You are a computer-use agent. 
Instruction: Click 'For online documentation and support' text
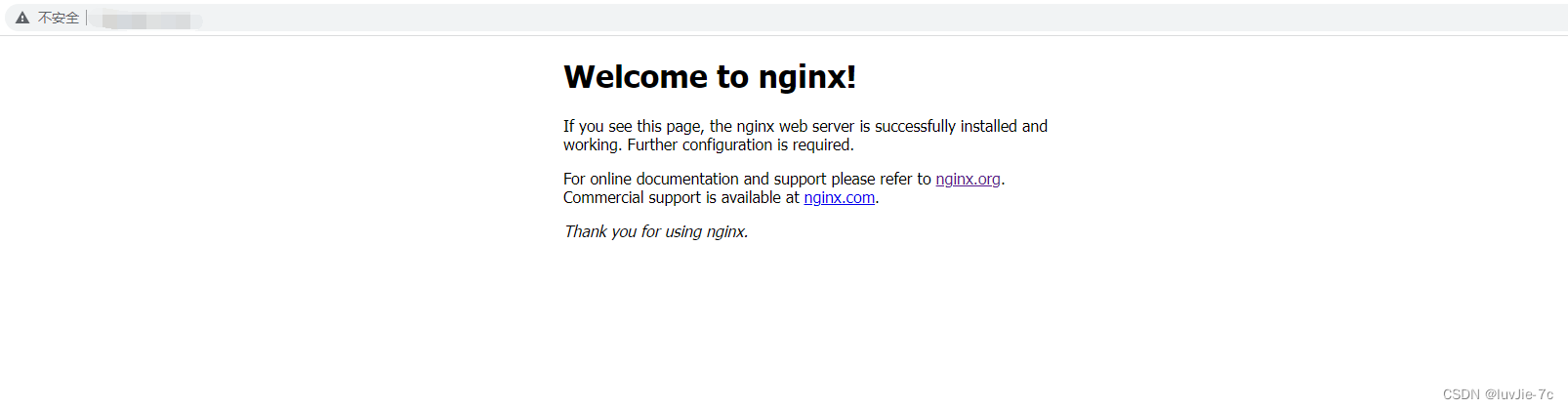pos(695,179)
